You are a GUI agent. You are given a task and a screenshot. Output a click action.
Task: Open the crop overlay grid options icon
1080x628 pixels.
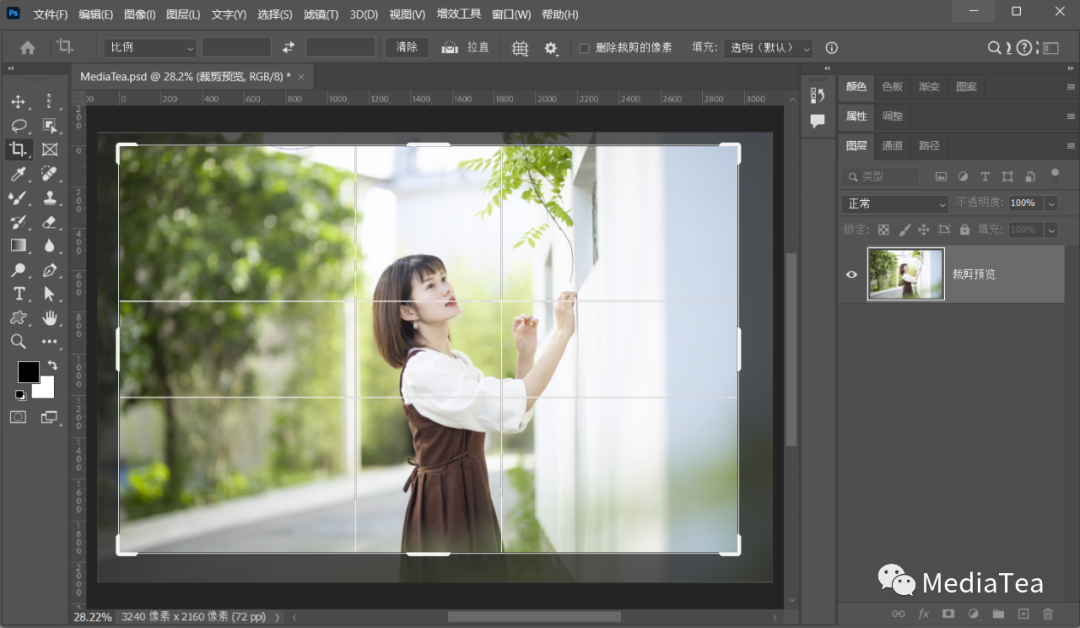tap(519, 47)
